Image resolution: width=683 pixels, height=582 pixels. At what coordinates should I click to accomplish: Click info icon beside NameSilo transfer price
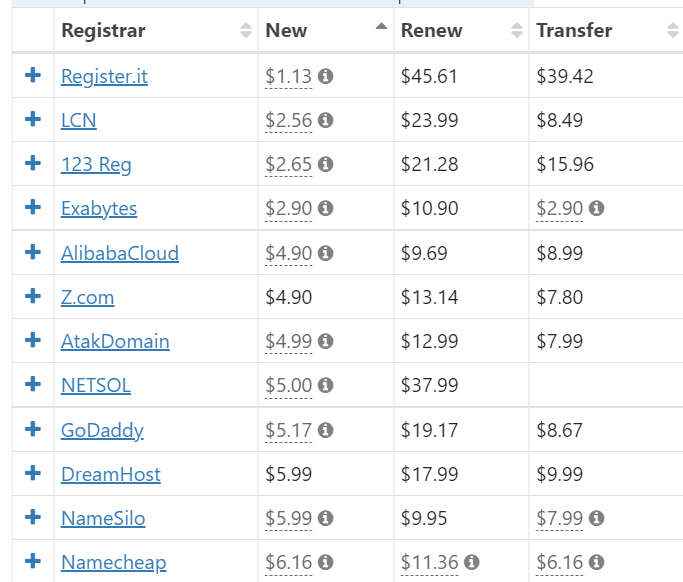tap(597, 518)
